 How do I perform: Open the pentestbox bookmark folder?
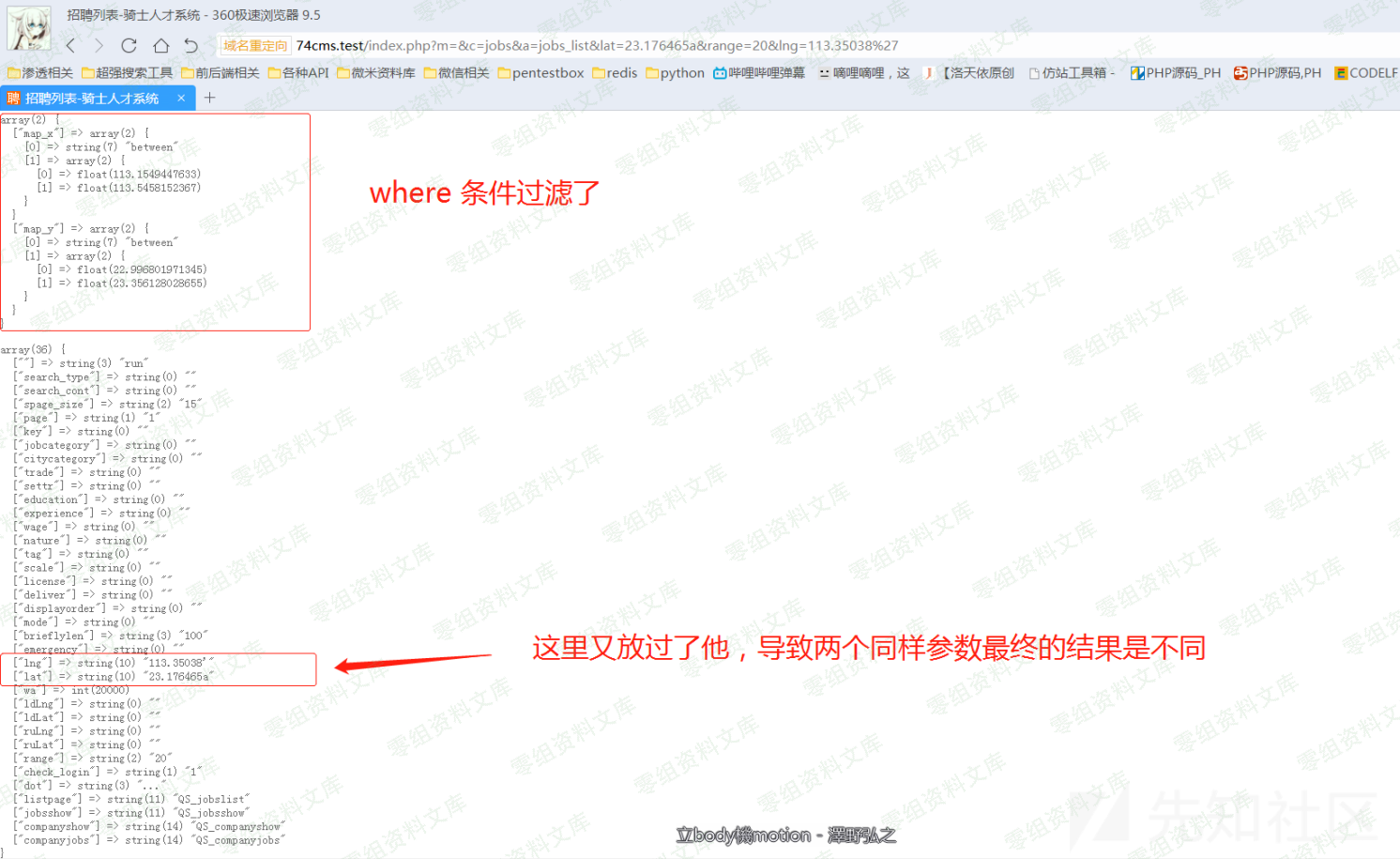(x=540, y=72)
